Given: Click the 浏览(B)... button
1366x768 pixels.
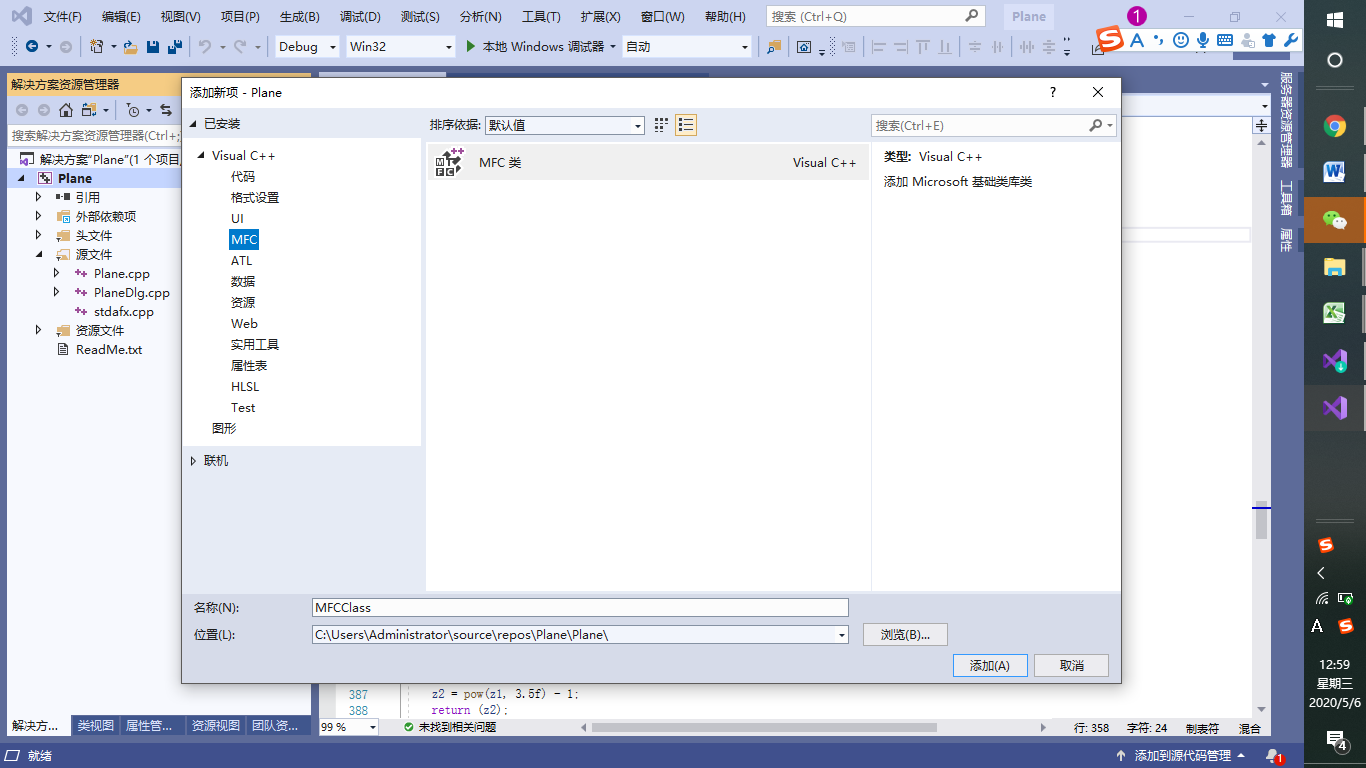Looking at the screenshot, I should (x=905, y=635).
